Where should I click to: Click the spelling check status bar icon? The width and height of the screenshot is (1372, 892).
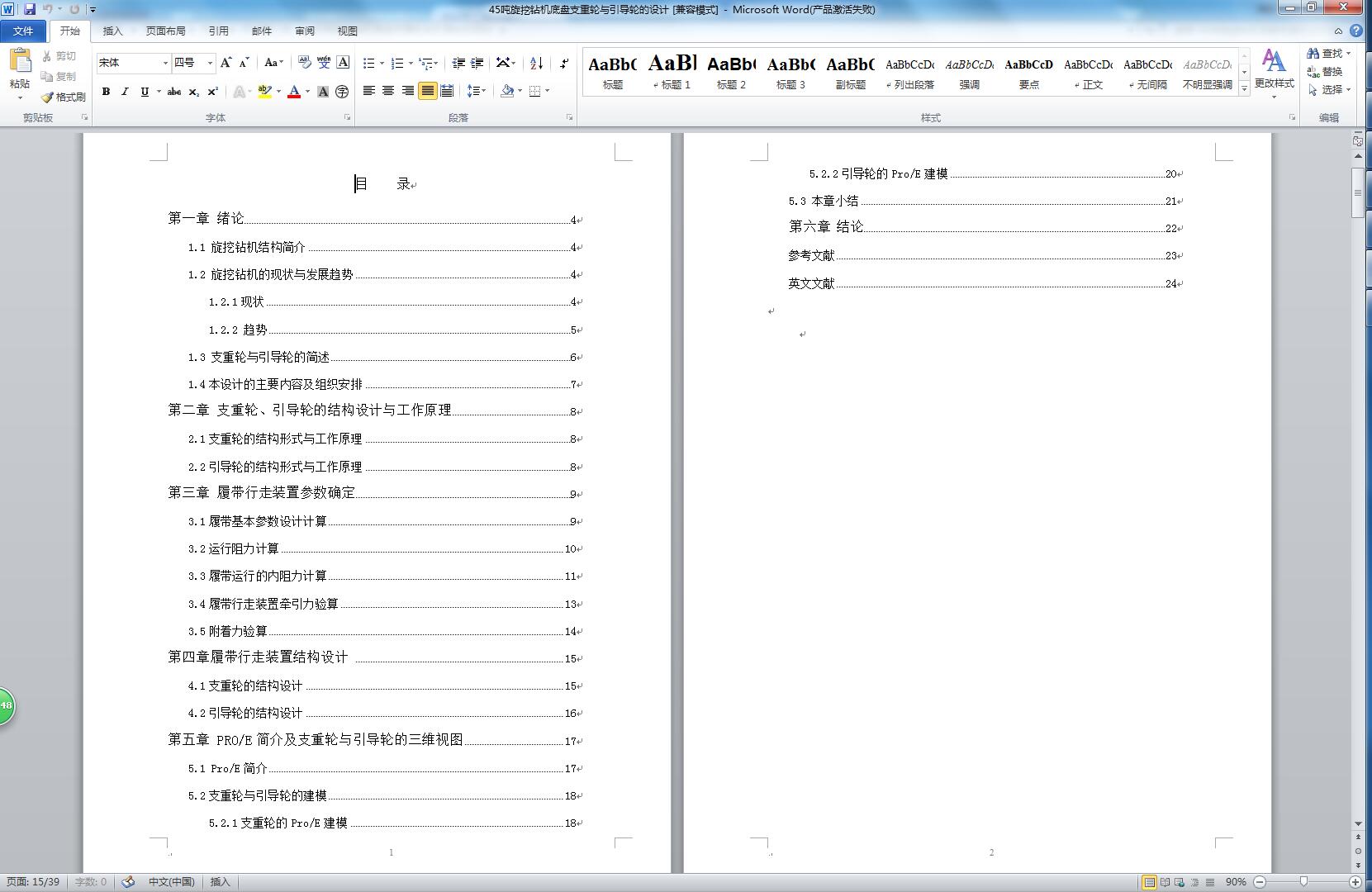[x=128, y=882]
